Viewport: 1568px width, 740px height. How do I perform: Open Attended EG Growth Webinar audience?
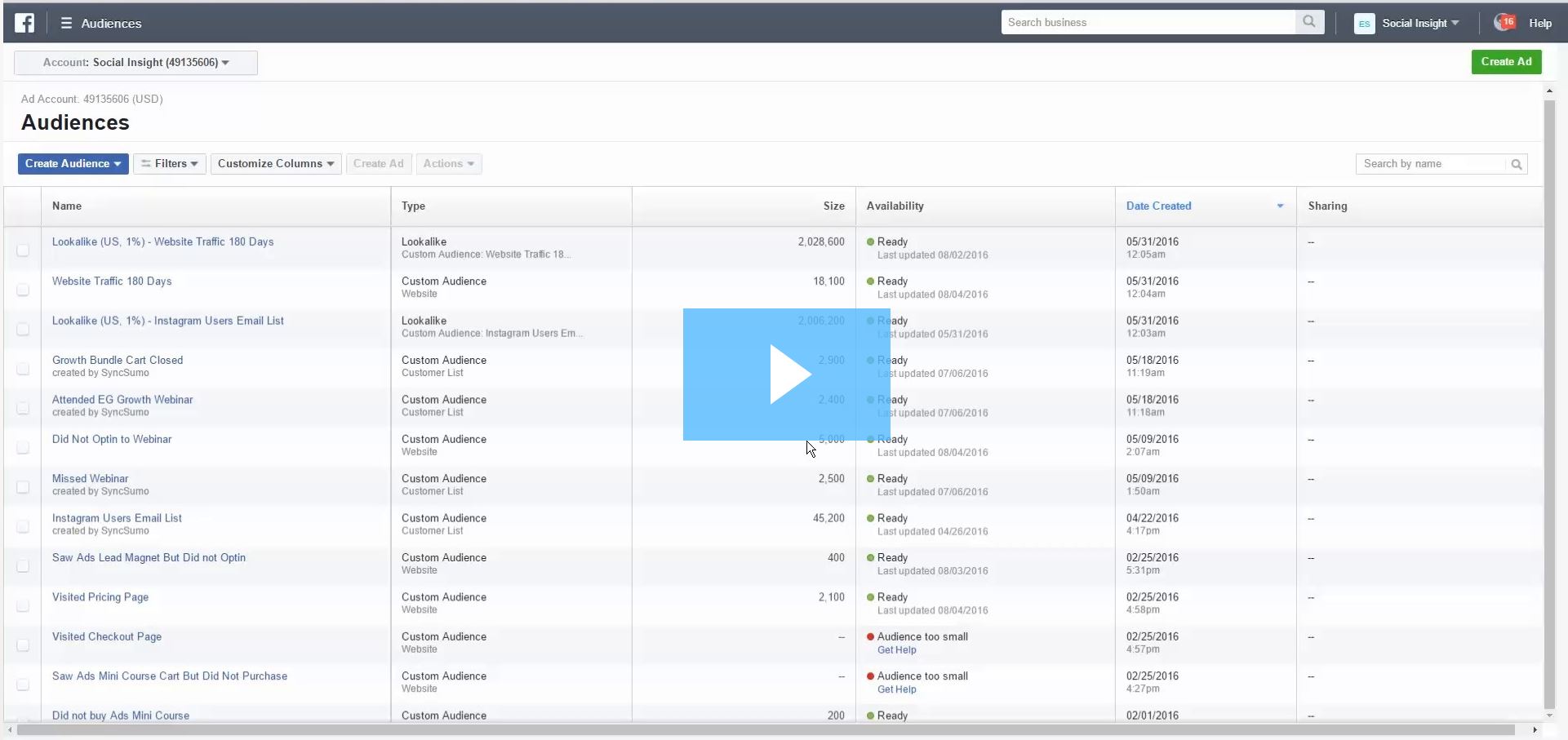pyautogui.click(x=122, y=400)
